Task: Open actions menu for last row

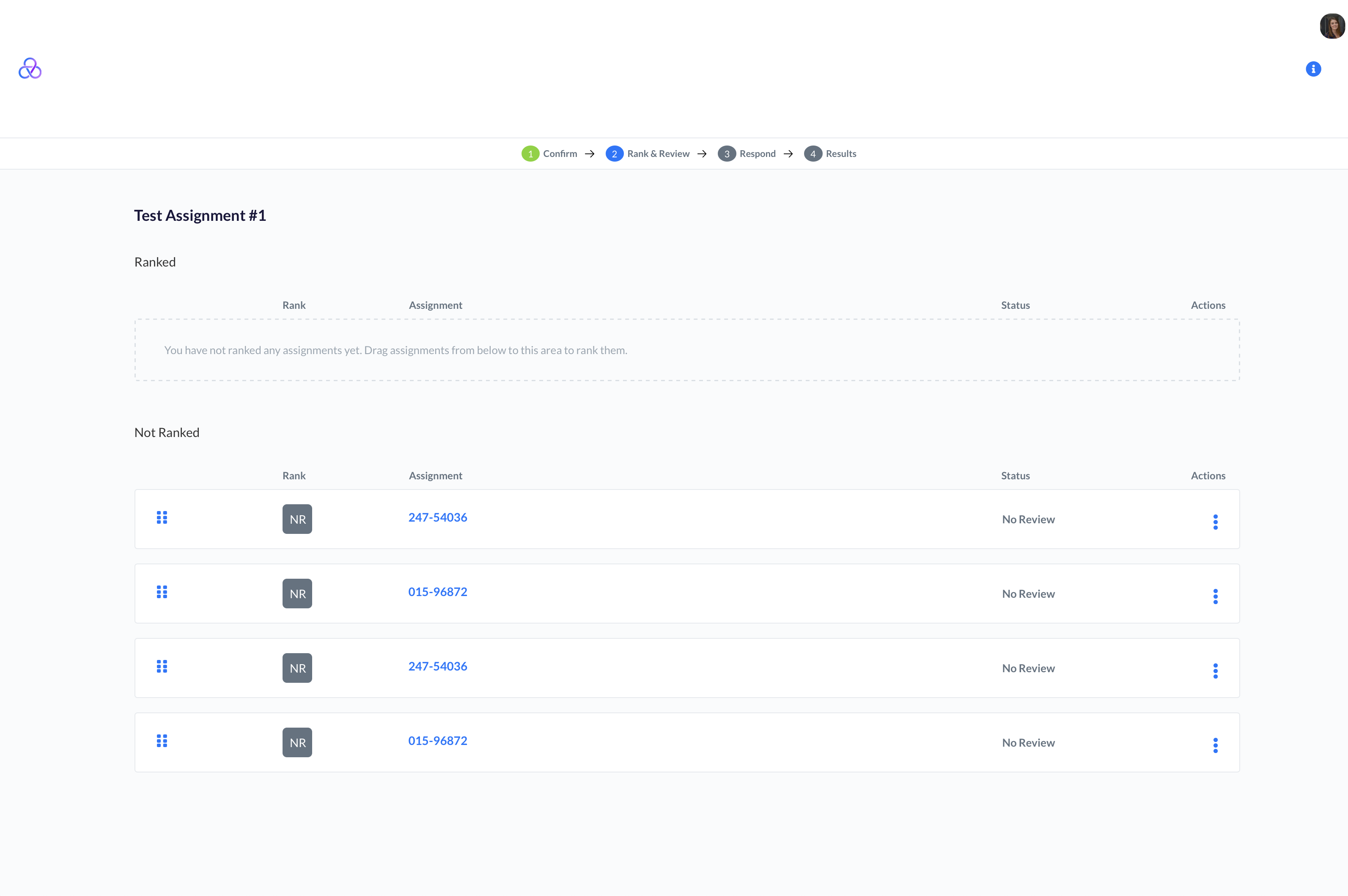Action: point(1215,745)
